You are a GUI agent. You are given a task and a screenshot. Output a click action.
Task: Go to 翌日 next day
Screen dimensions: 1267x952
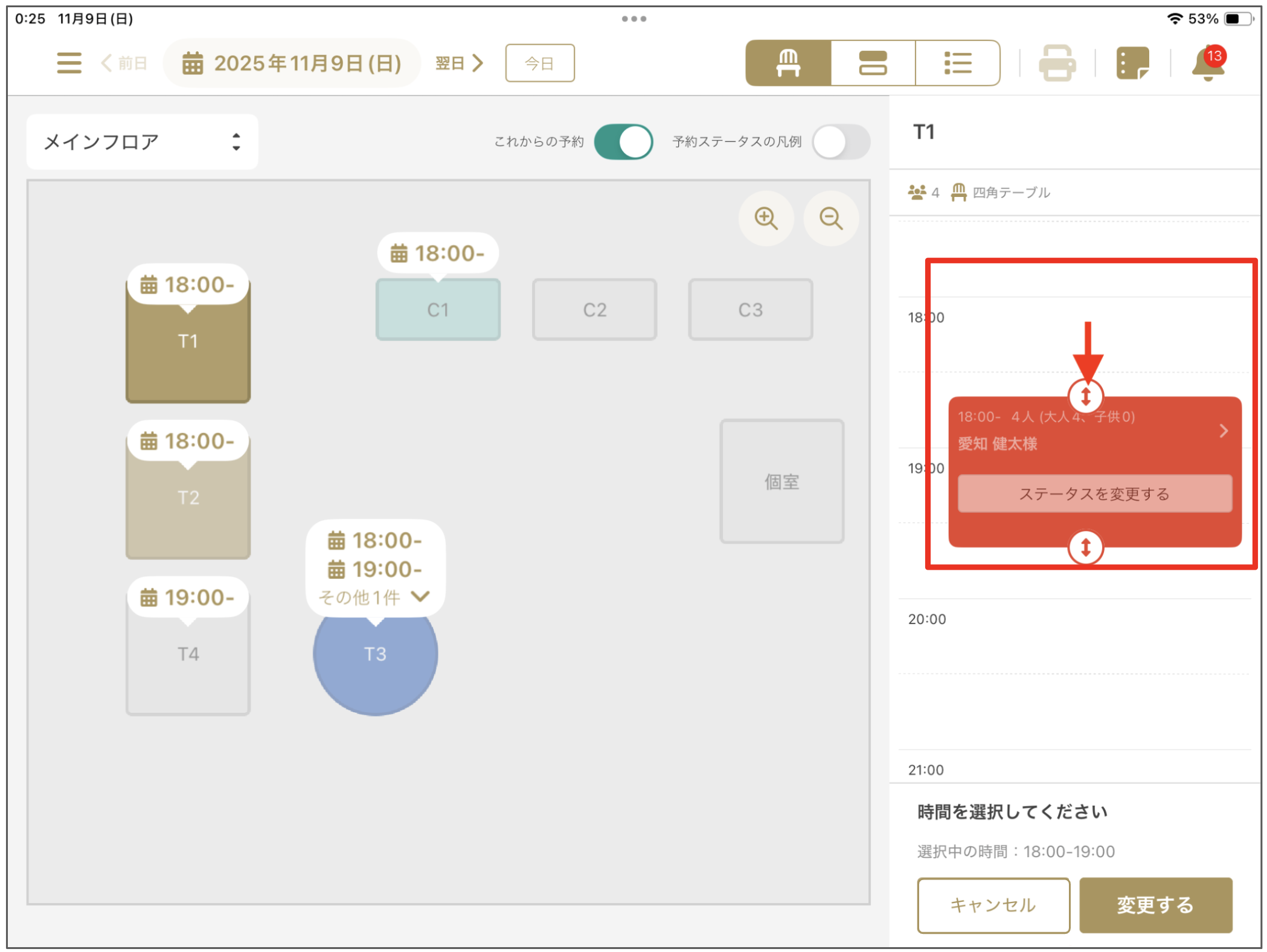pos(460,63)
